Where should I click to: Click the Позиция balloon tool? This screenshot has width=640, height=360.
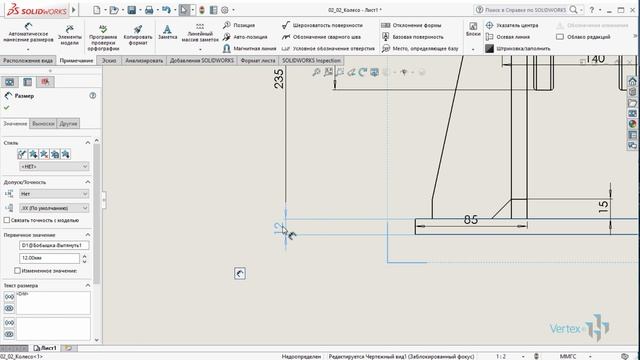tap(239, 25)
